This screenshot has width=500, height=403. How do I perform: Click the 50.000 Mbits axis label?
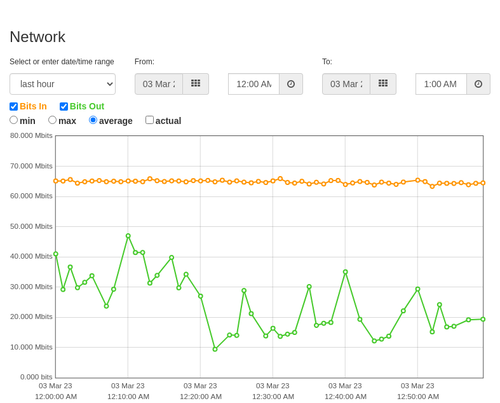click(31, 226)
